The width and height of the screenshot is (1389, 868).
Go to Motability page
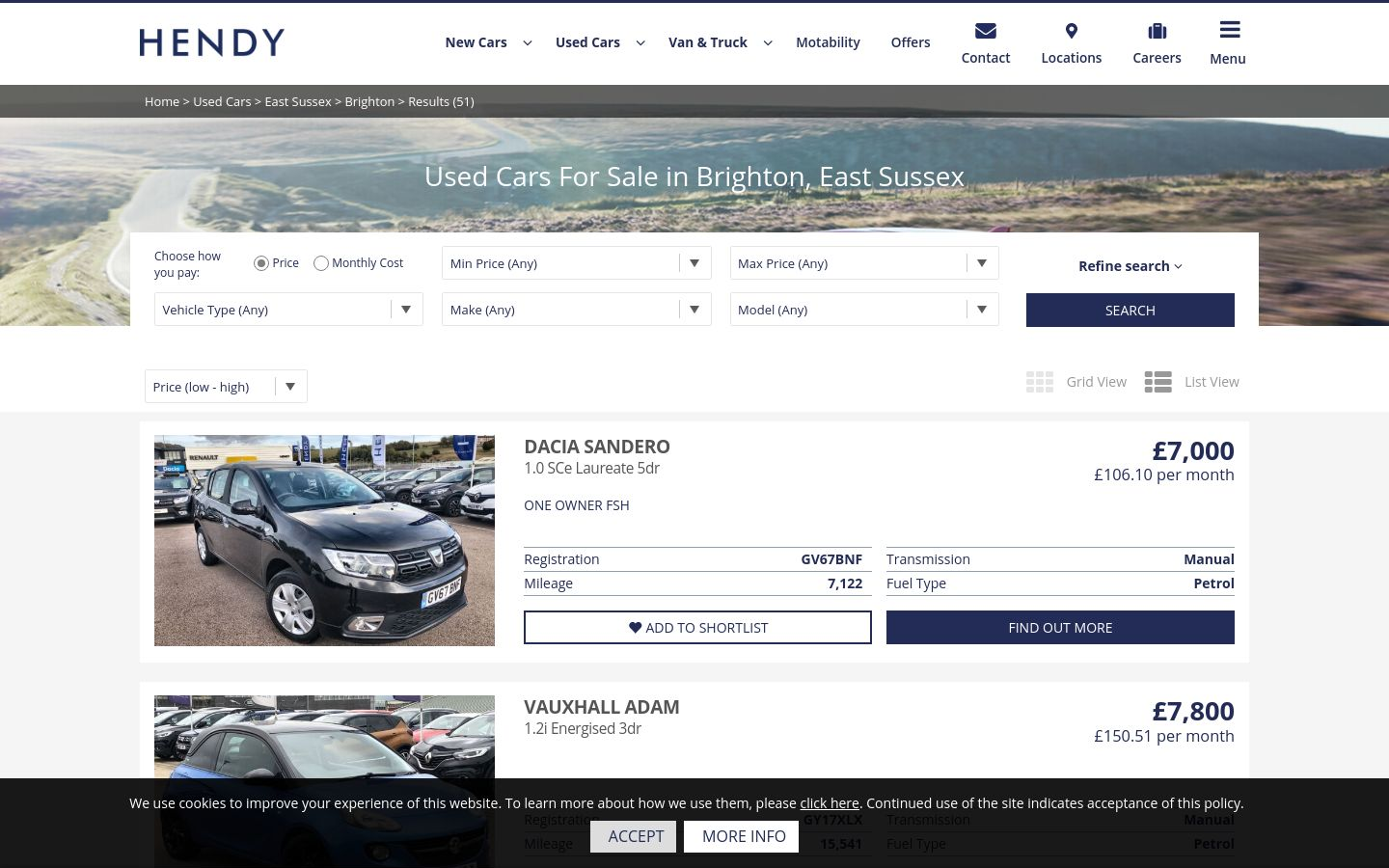tap(828, 42)
